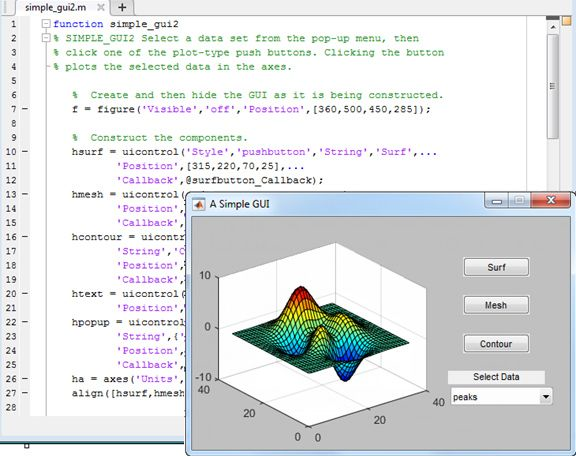The height and width of the screenshot is (456, 576).
Task: Click the Mesh push button
Action: coord(496,305)
